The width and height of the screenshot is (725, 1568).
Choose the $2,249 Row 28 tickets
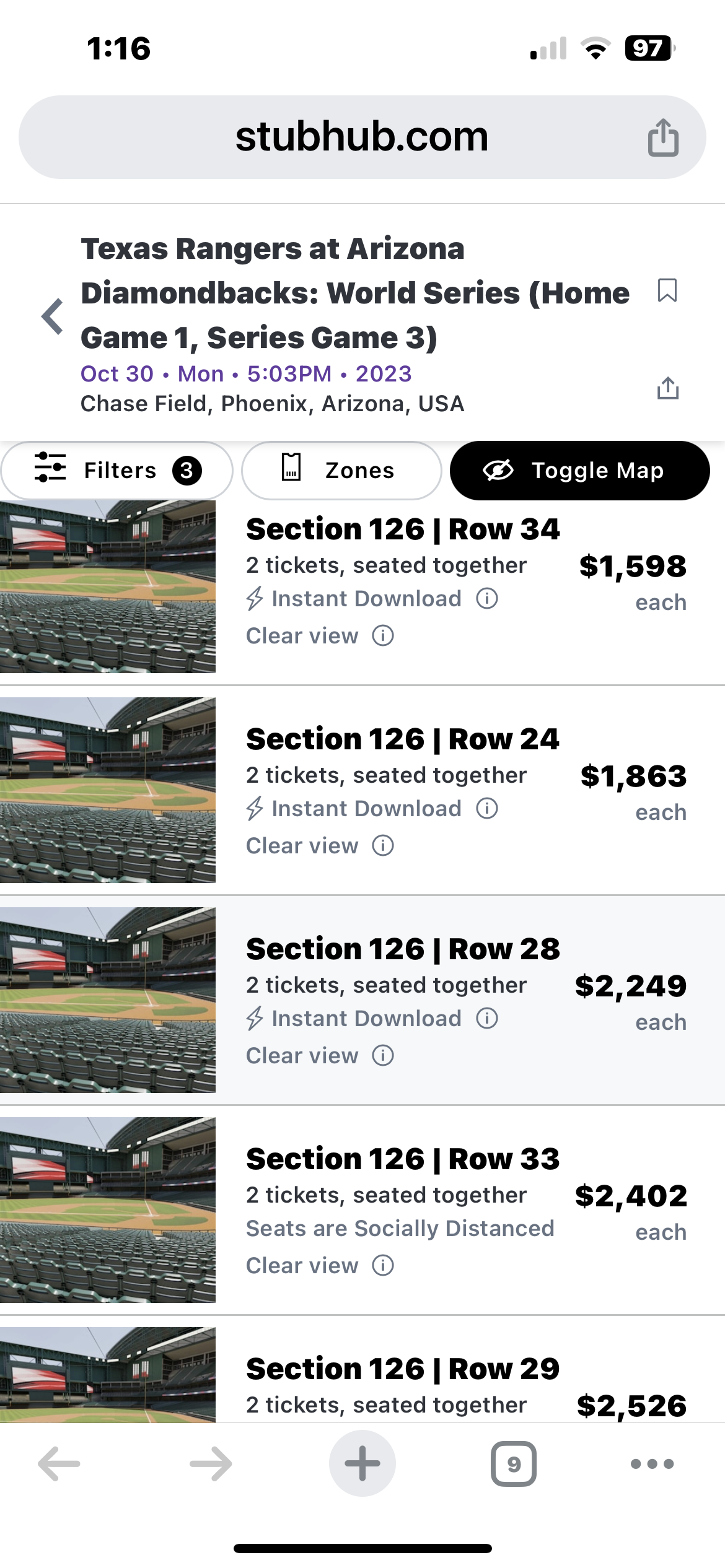[630, 987]
